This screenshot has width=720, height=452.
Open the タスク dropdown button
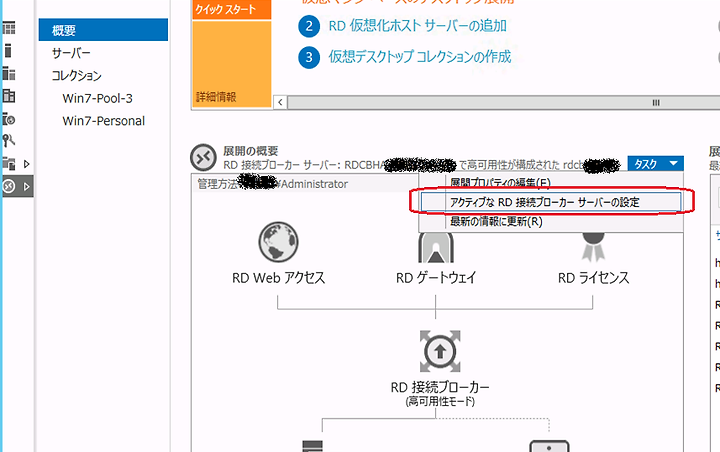[x=655, y=164]
